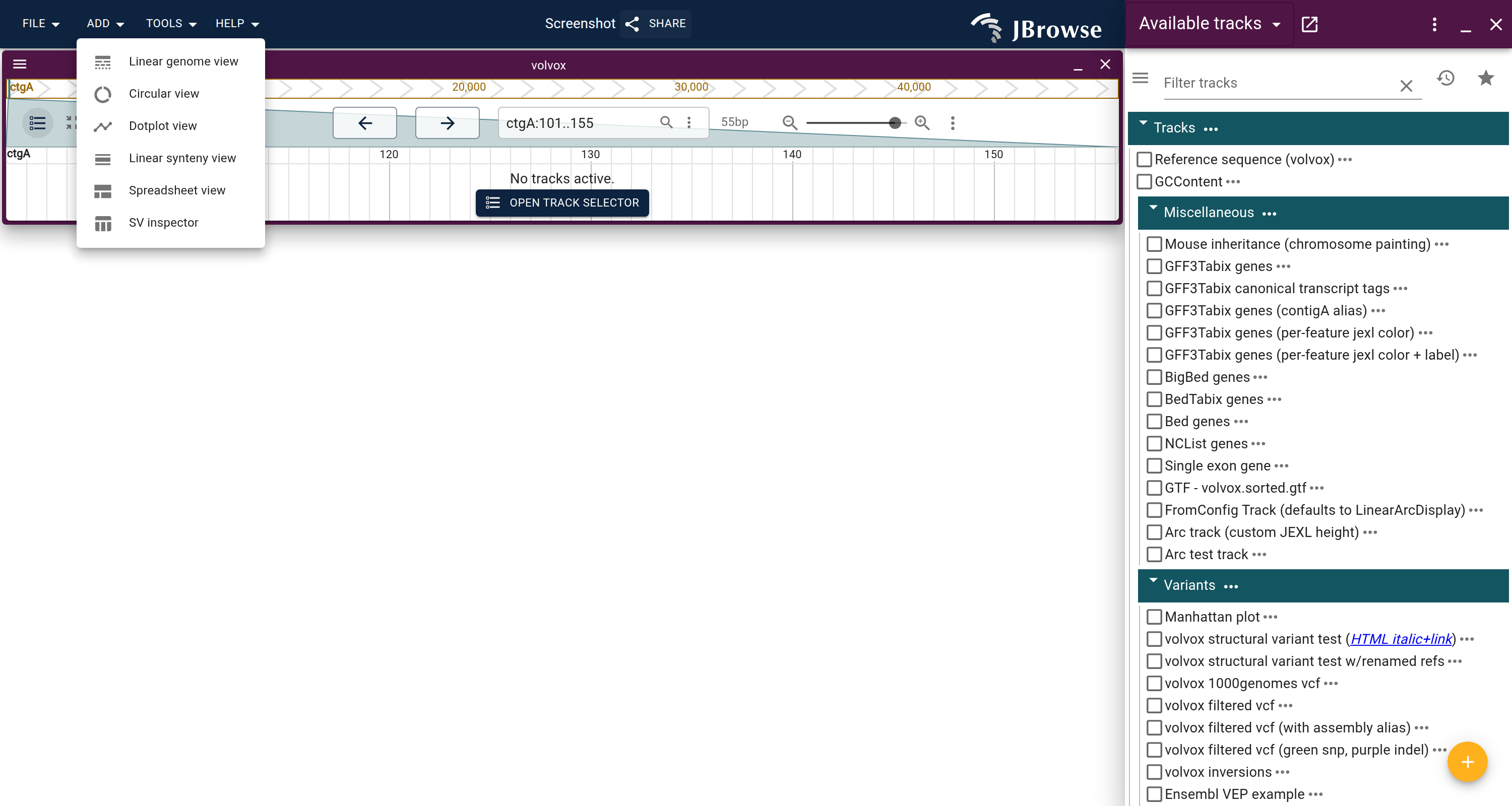Open HTML italic+link hyperlink

1401,639
